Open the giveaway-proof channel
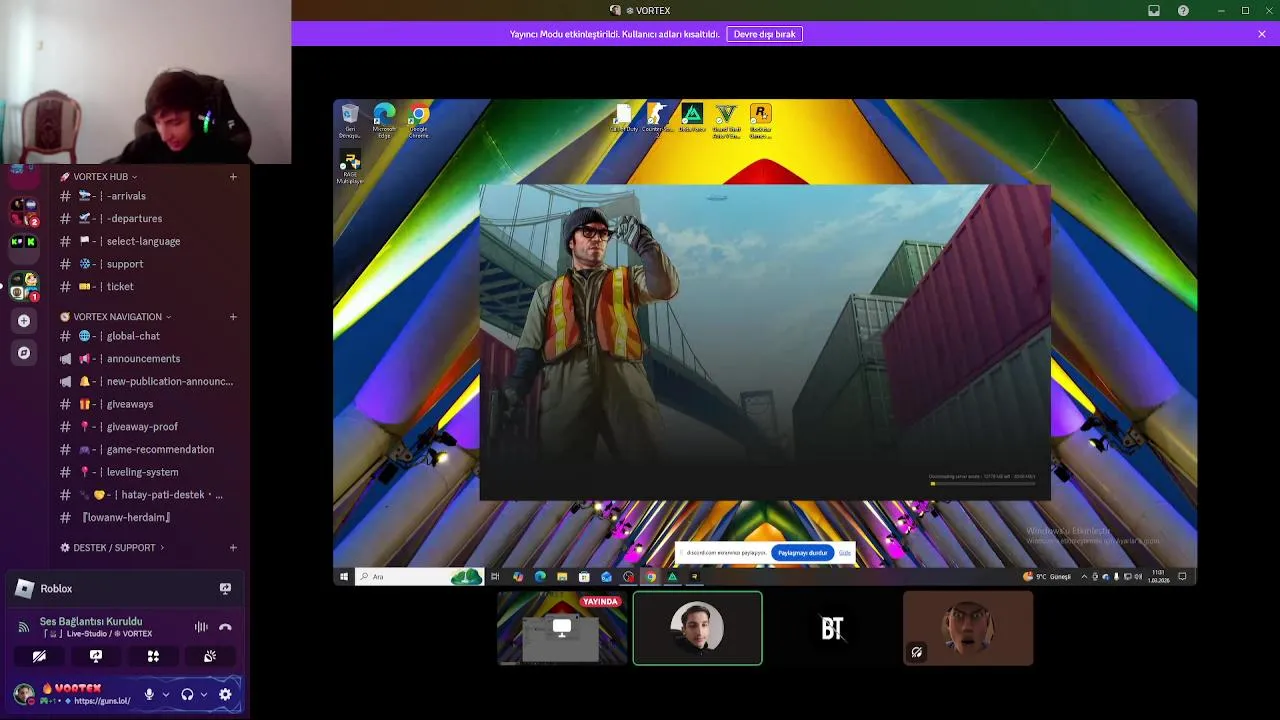 click(148, 427)
